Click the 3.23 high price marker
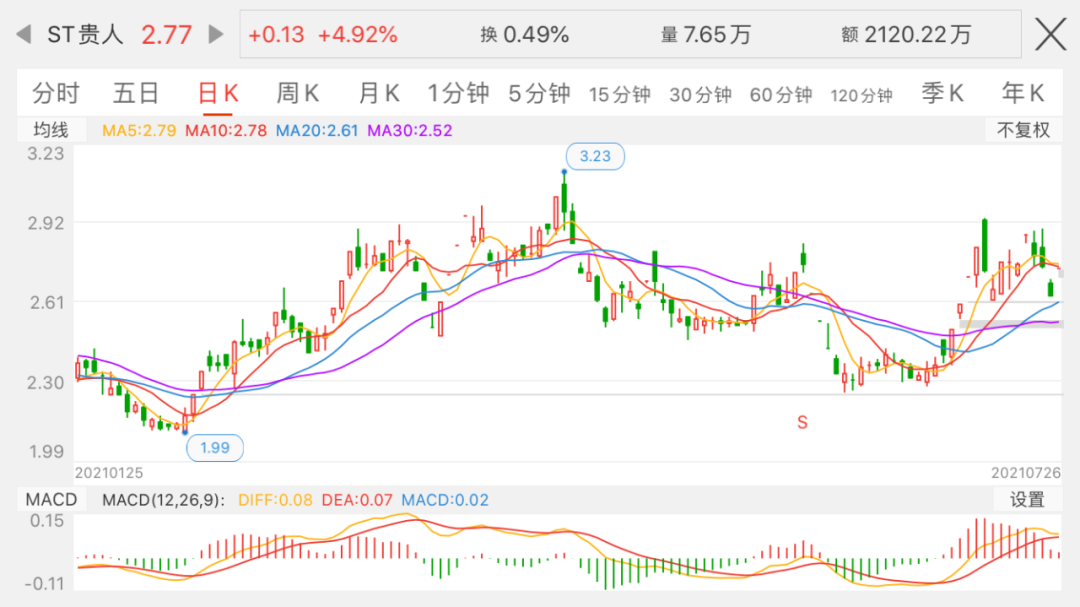 595,156
